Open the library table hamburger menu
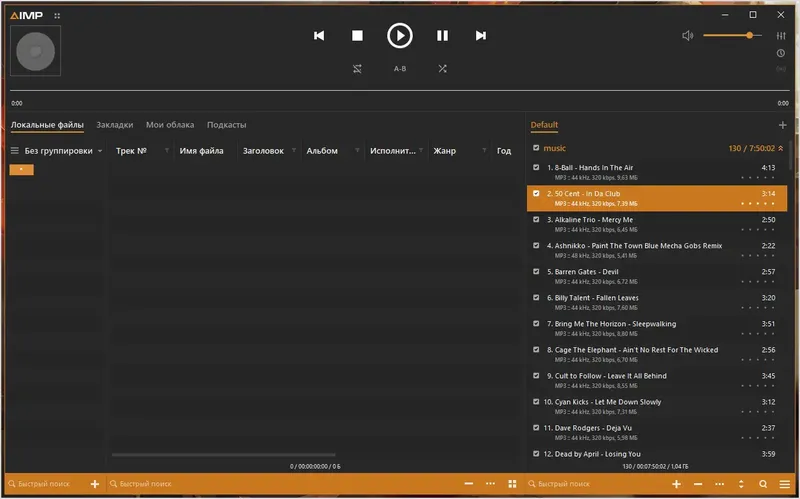The image size is (800, 499). coord(15,151)
